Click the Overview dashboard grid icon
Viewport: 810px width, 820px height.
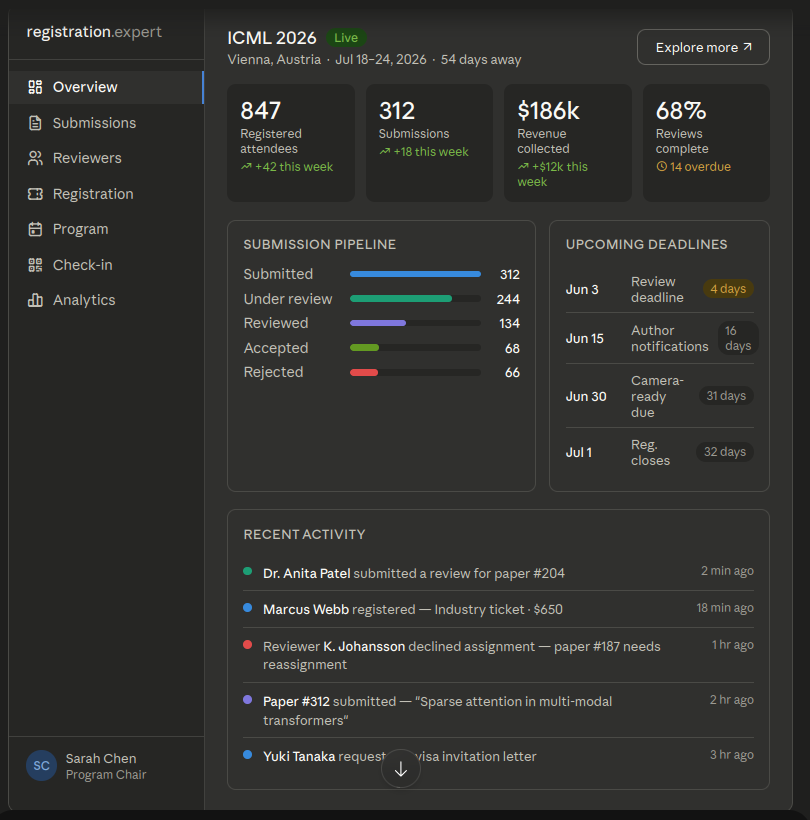(x=35, y=87)
